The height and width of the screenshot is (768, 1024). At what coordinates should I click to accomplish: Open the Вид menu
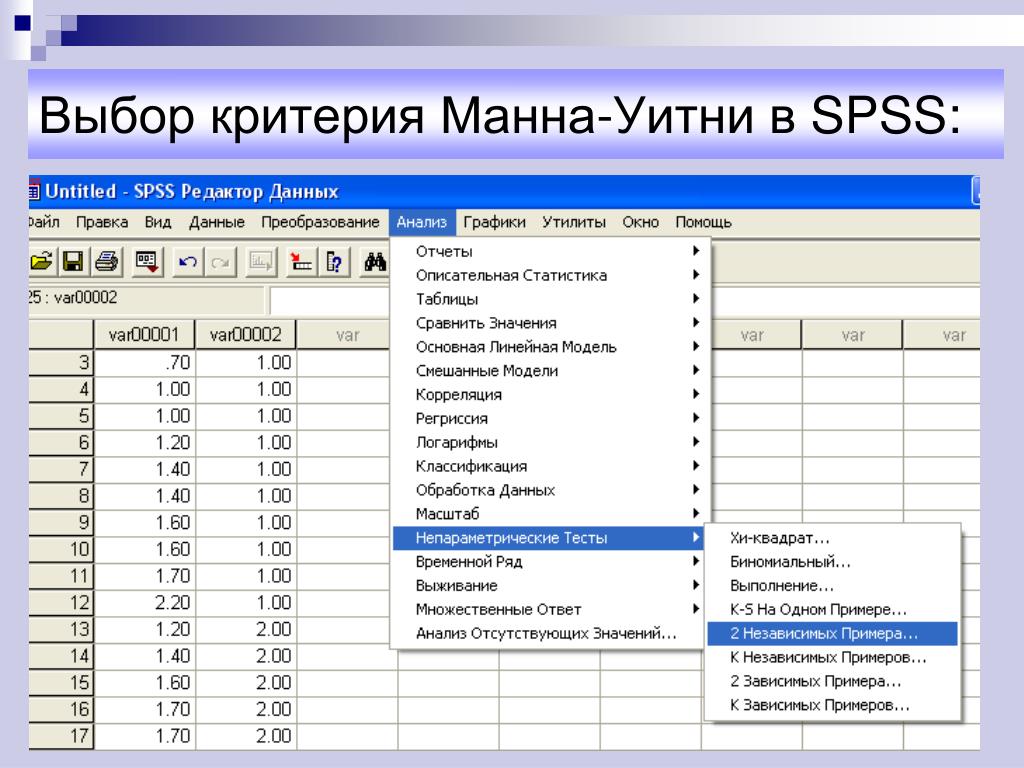click(158, 222)
